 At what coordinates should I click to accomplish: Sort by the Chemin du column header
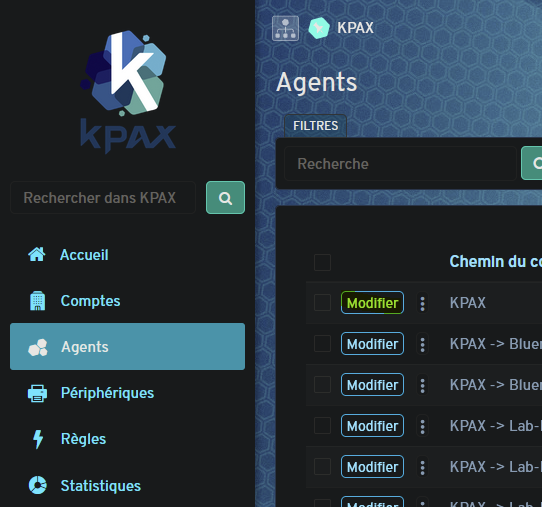(495, 262)
